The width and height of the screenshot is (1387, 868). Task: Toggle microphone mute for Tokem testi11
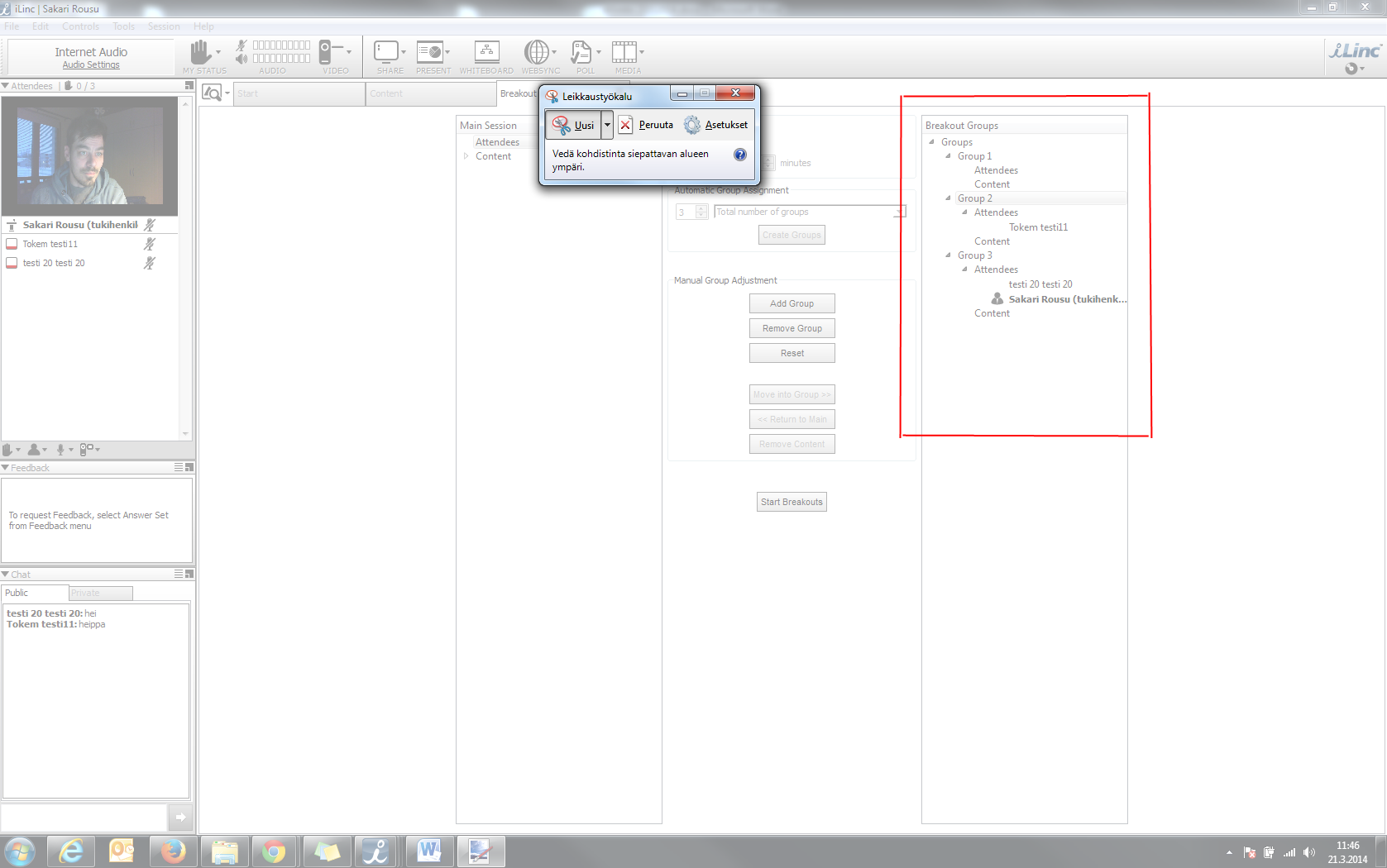click(x=150, y=244)
